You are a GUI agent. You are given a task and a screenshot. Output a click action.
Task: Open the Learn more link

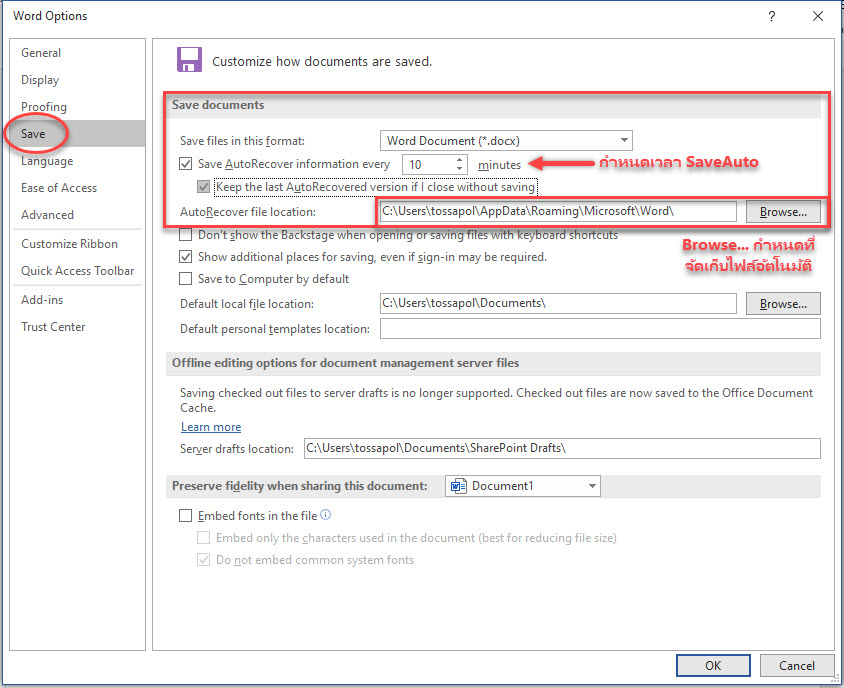pos(211,427)
